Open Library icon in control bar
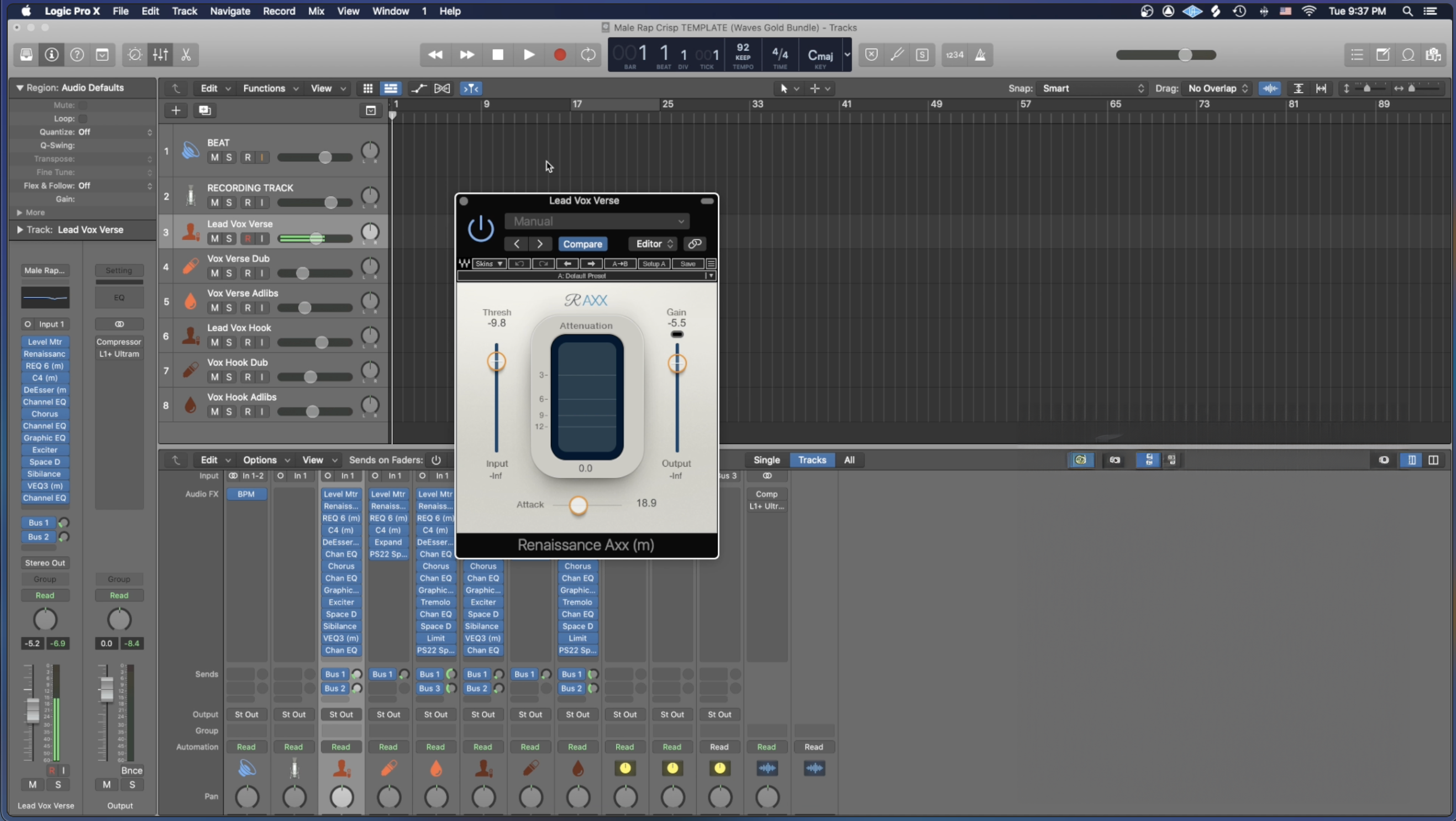Image resolution: width=1456 pixels, height=821 pixels. click(x=26, y=55)
